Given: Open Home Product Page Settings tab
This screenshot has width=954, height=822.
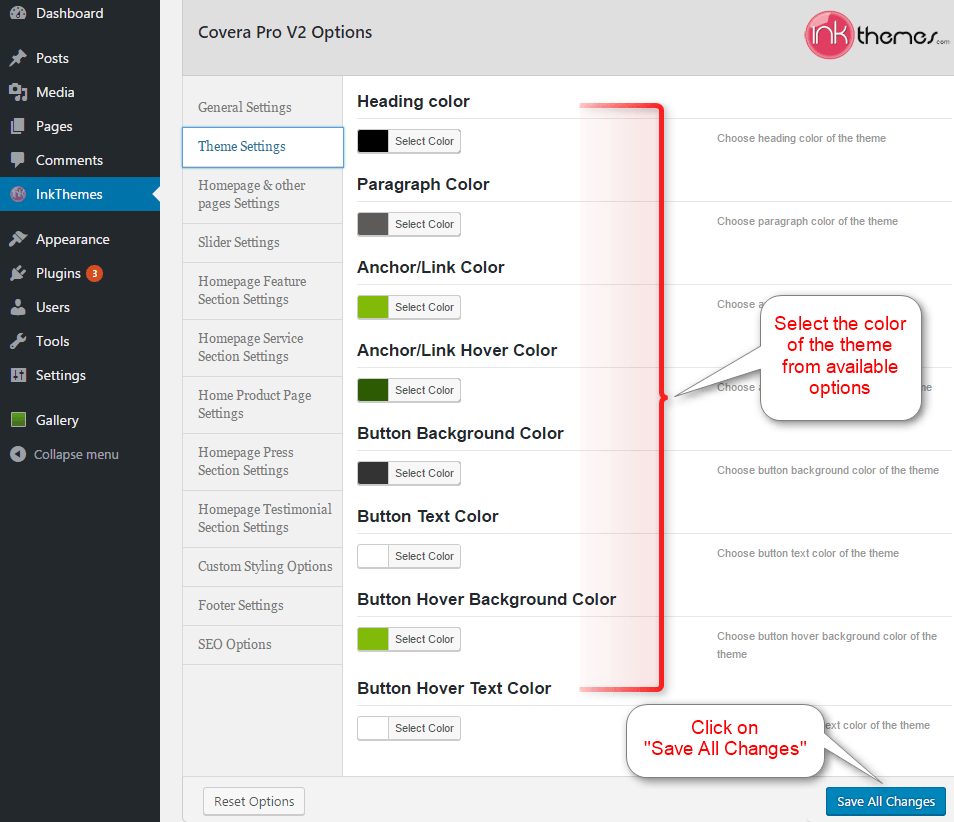Looking at the screenshot, I should 262,405.
